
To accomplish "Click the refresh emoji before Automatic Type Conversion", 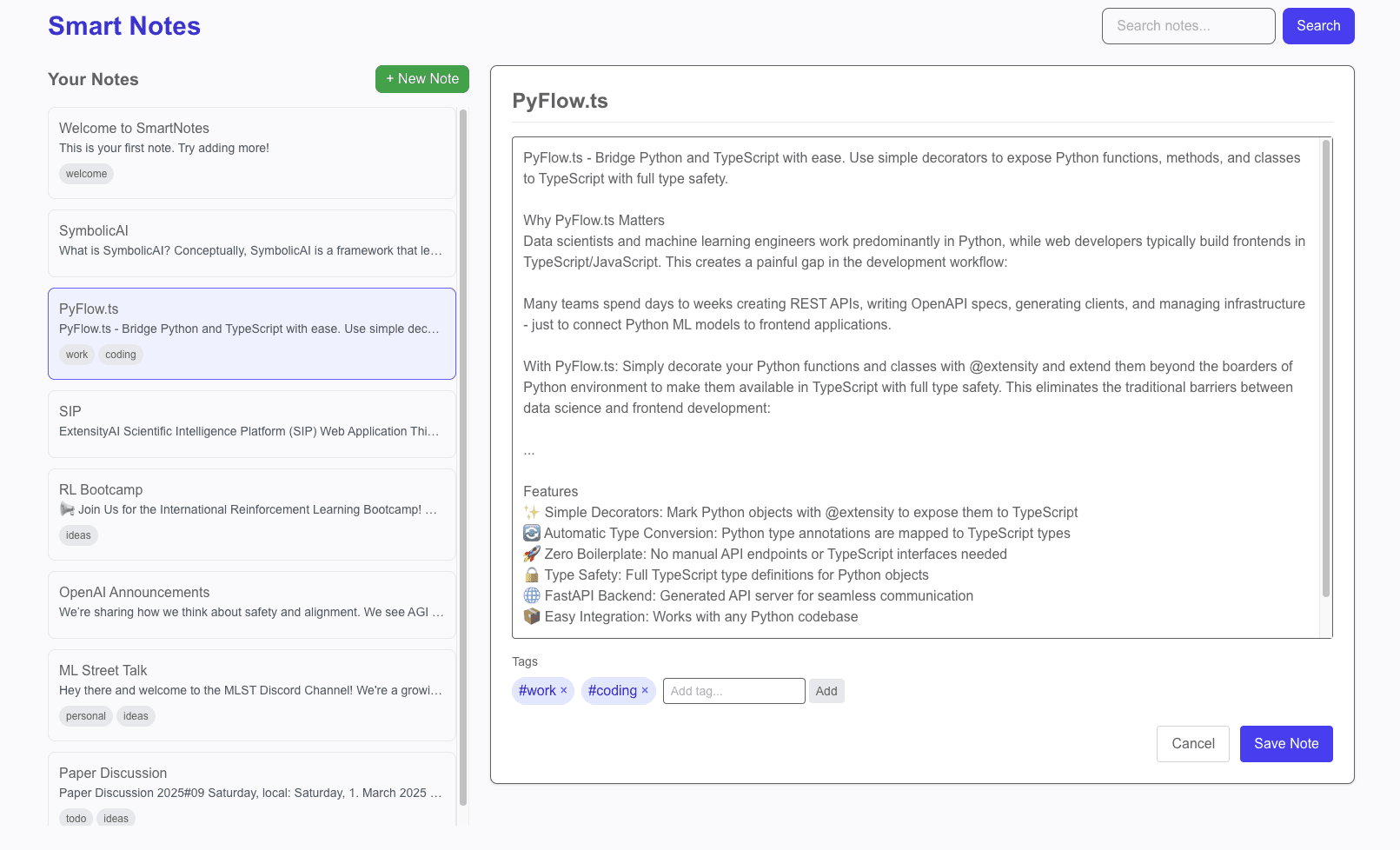I will tap(532, 534).
